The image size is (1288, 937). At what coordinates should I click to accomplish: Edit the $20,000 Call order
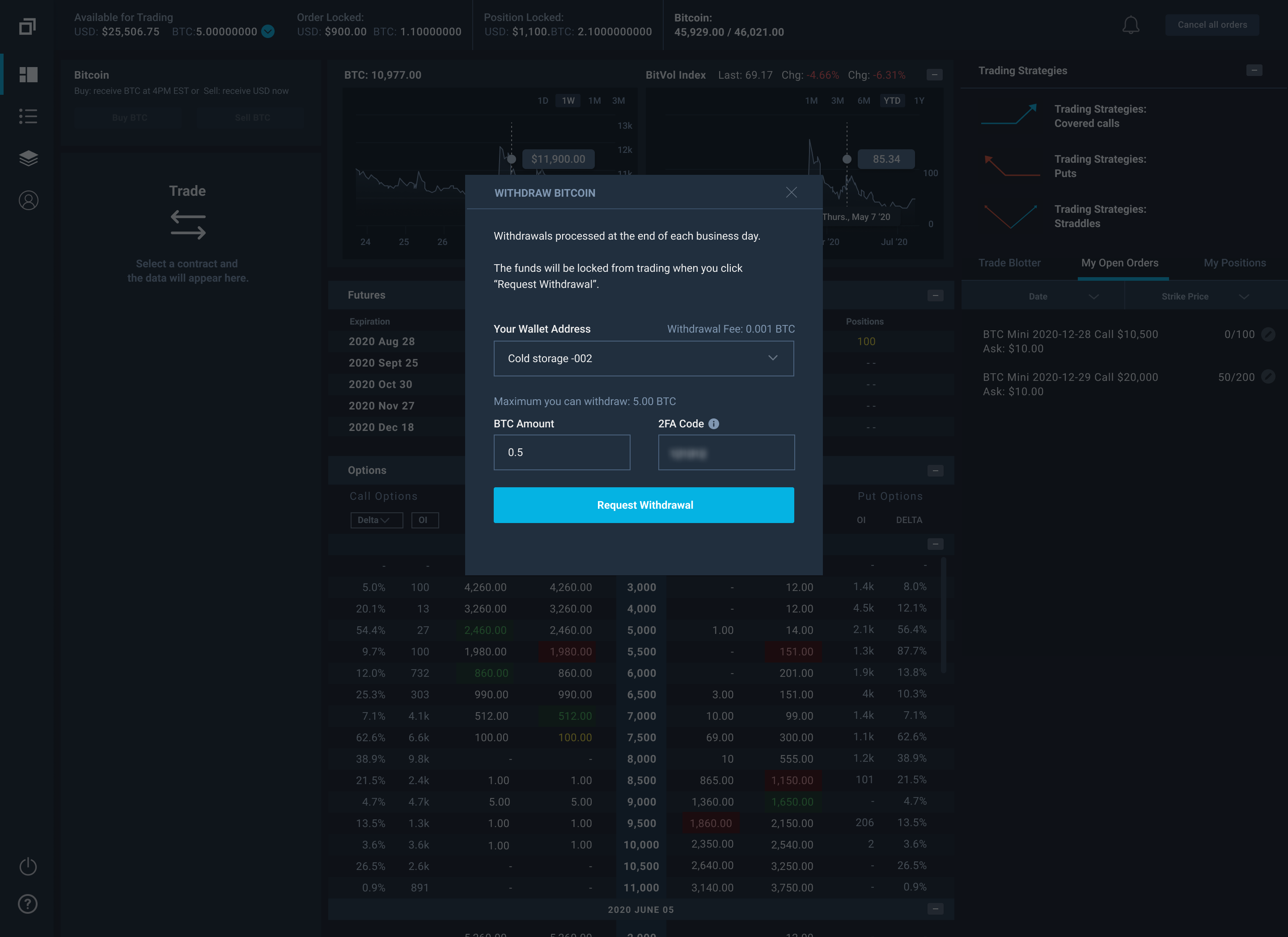[x=1267, y=376]
